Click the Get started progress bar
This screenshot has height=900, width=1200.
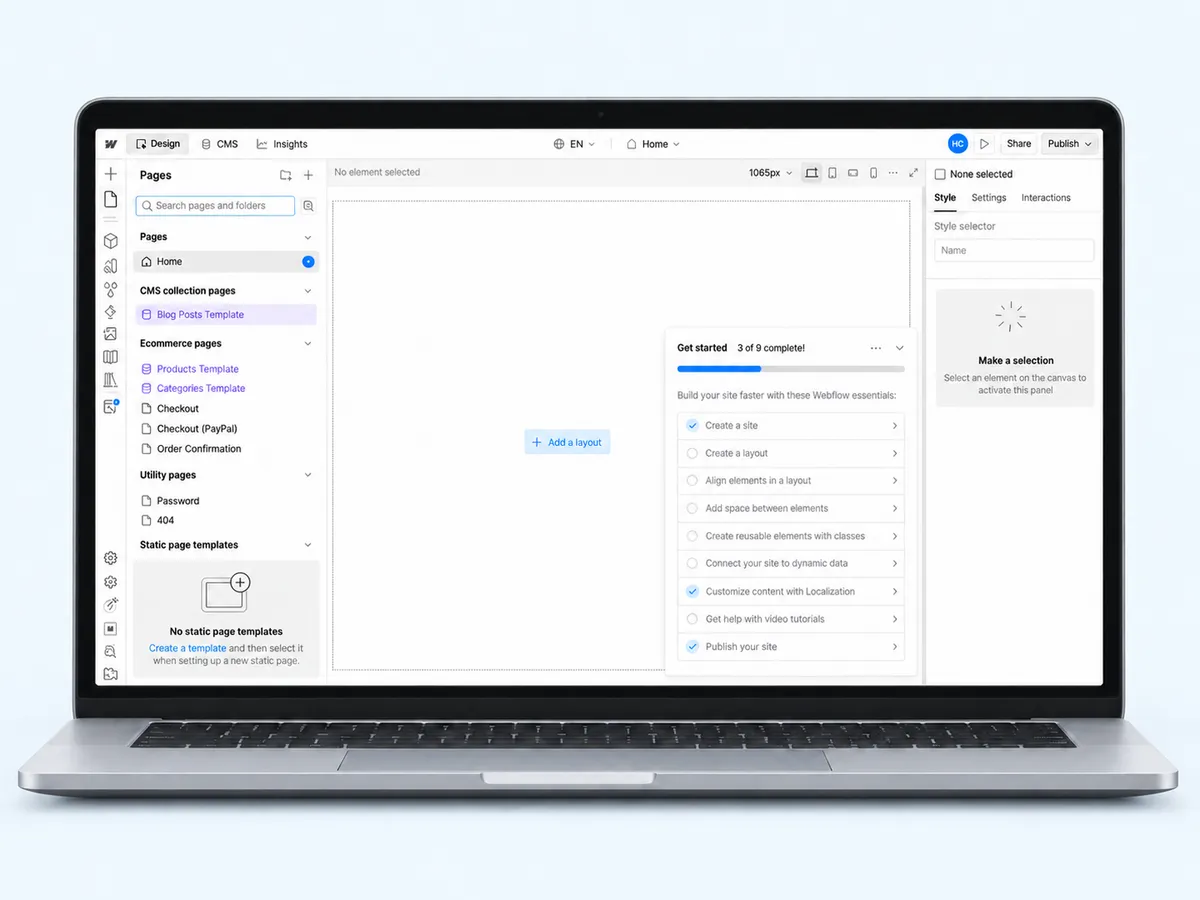click(x=791, y=369)
